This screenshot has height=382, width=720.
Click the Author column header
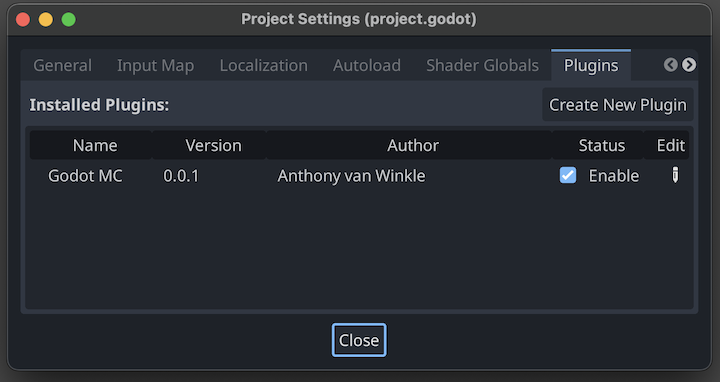(413, 146)
